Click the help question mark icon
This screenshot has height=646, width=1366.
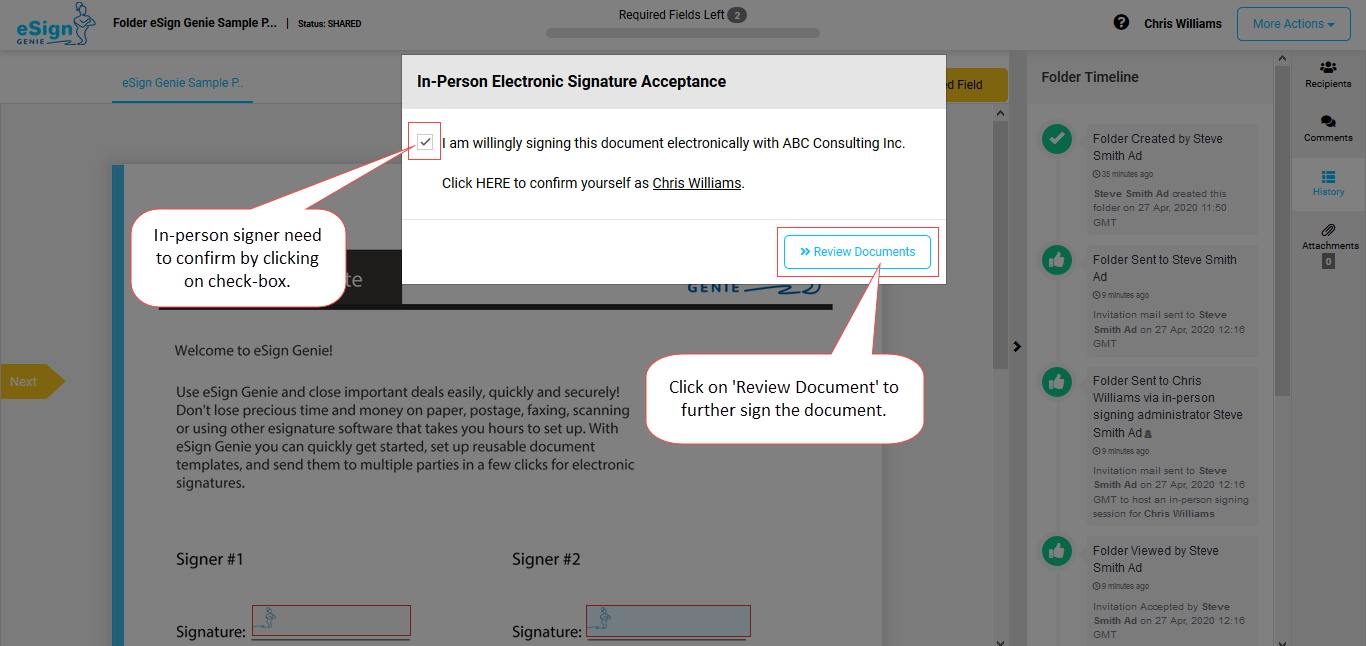coord(1121,23)
